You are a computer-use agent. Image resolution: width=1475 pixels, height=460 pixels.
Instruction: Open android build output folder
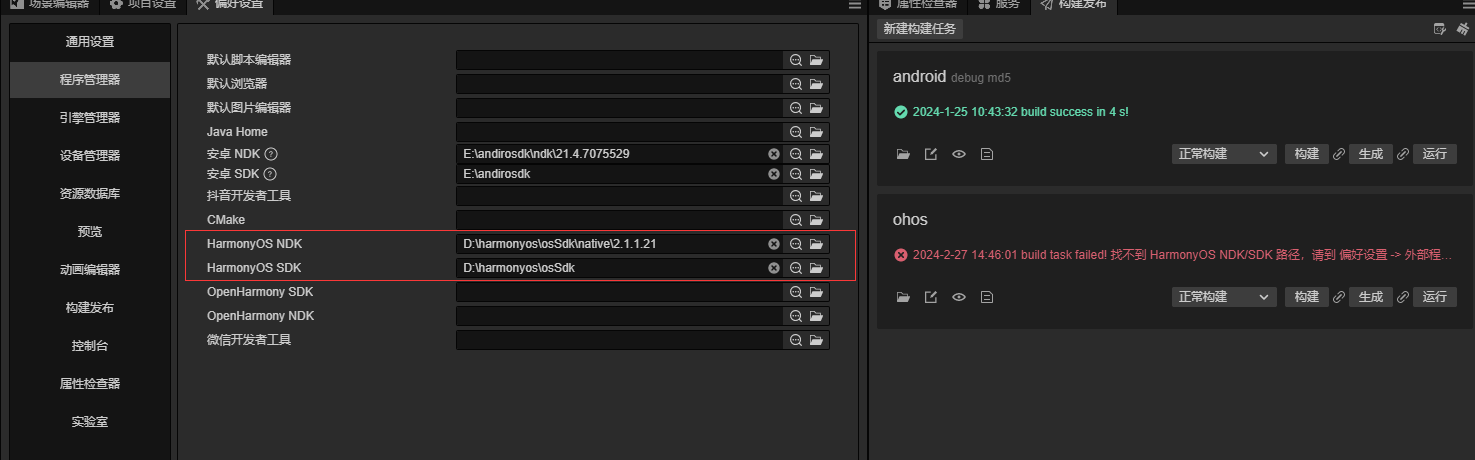coord(903,154)
